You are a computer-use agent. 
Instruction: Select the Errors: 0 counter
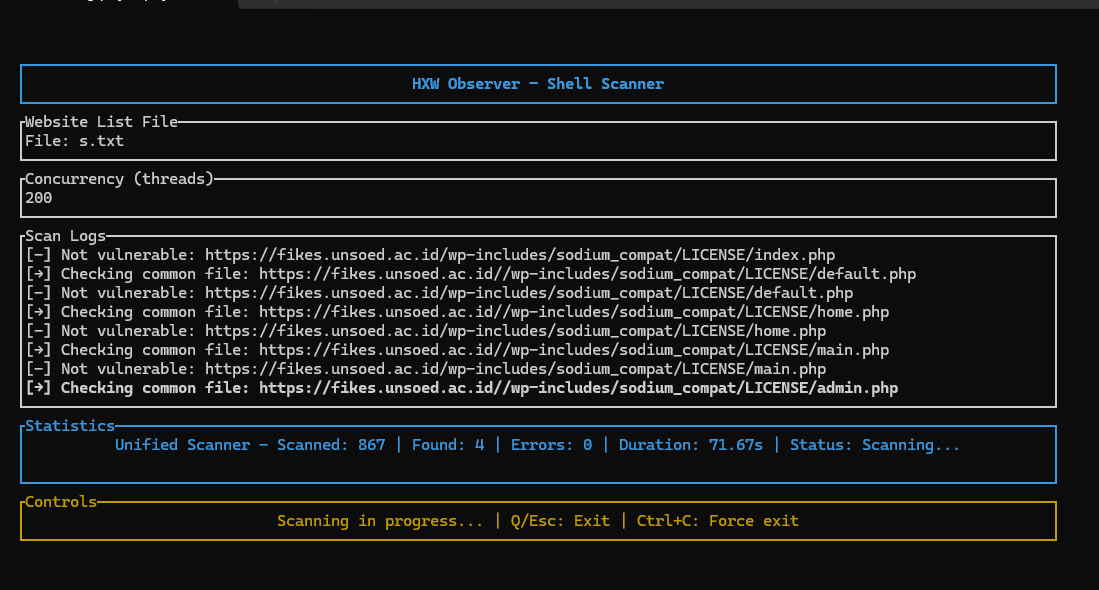point(551,445)
